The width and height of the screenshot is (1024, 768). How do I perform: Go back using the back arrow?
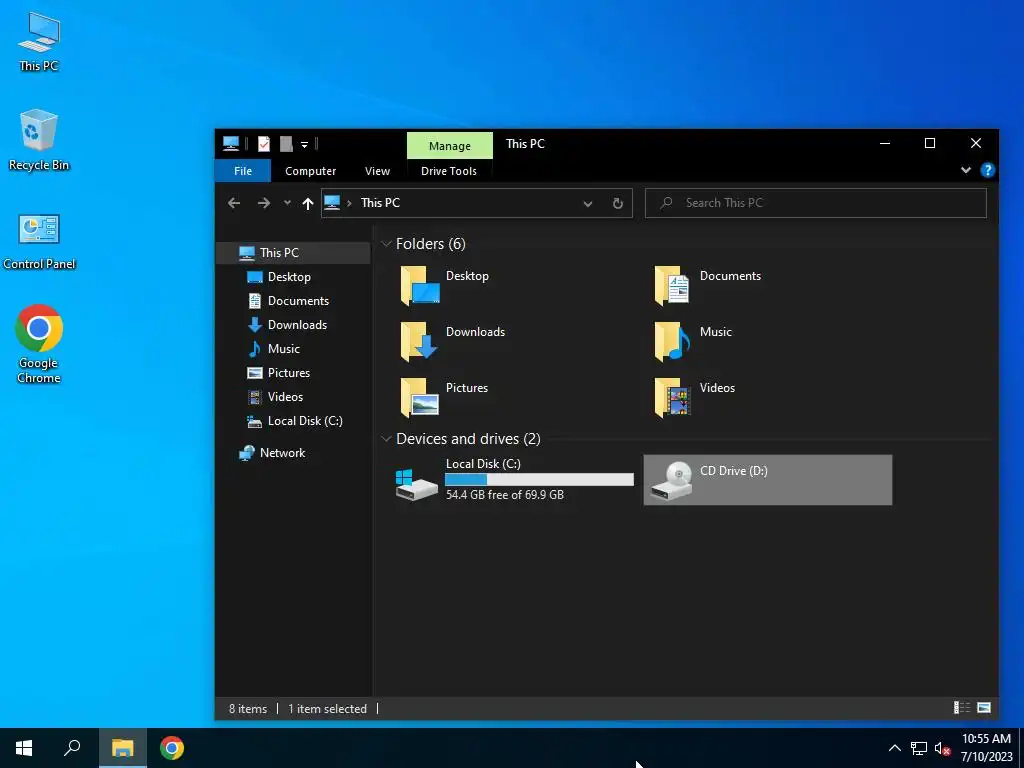click(x=234, y=203)
